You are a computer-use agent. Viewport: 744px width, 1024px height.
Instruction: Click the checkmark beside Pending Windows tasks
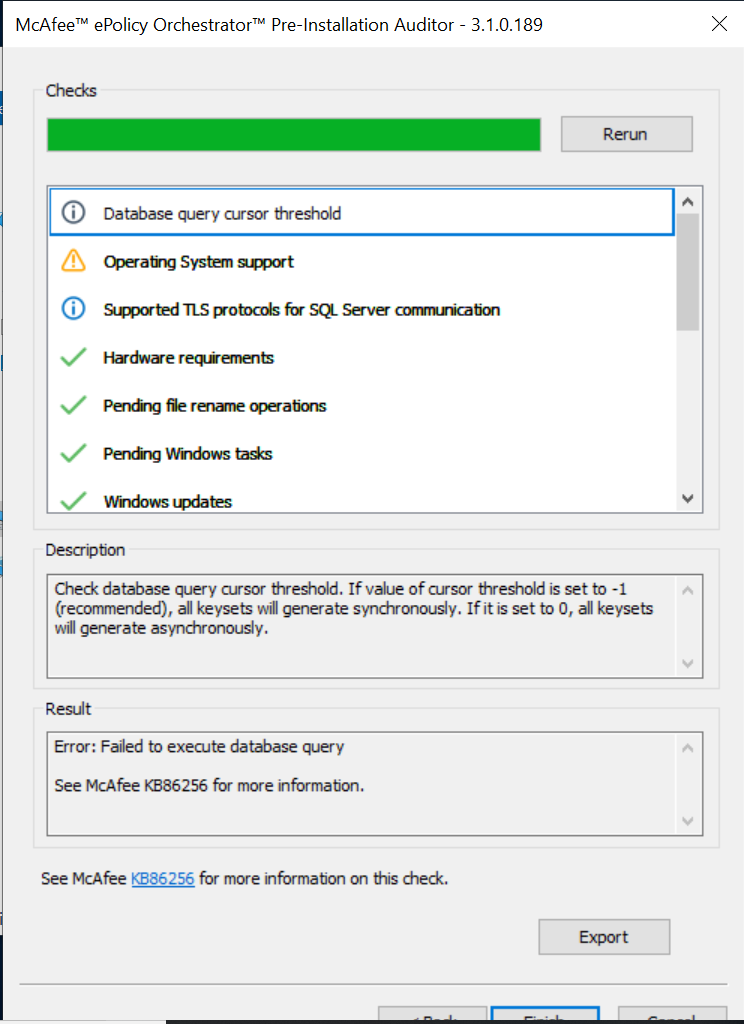[73, 453]
